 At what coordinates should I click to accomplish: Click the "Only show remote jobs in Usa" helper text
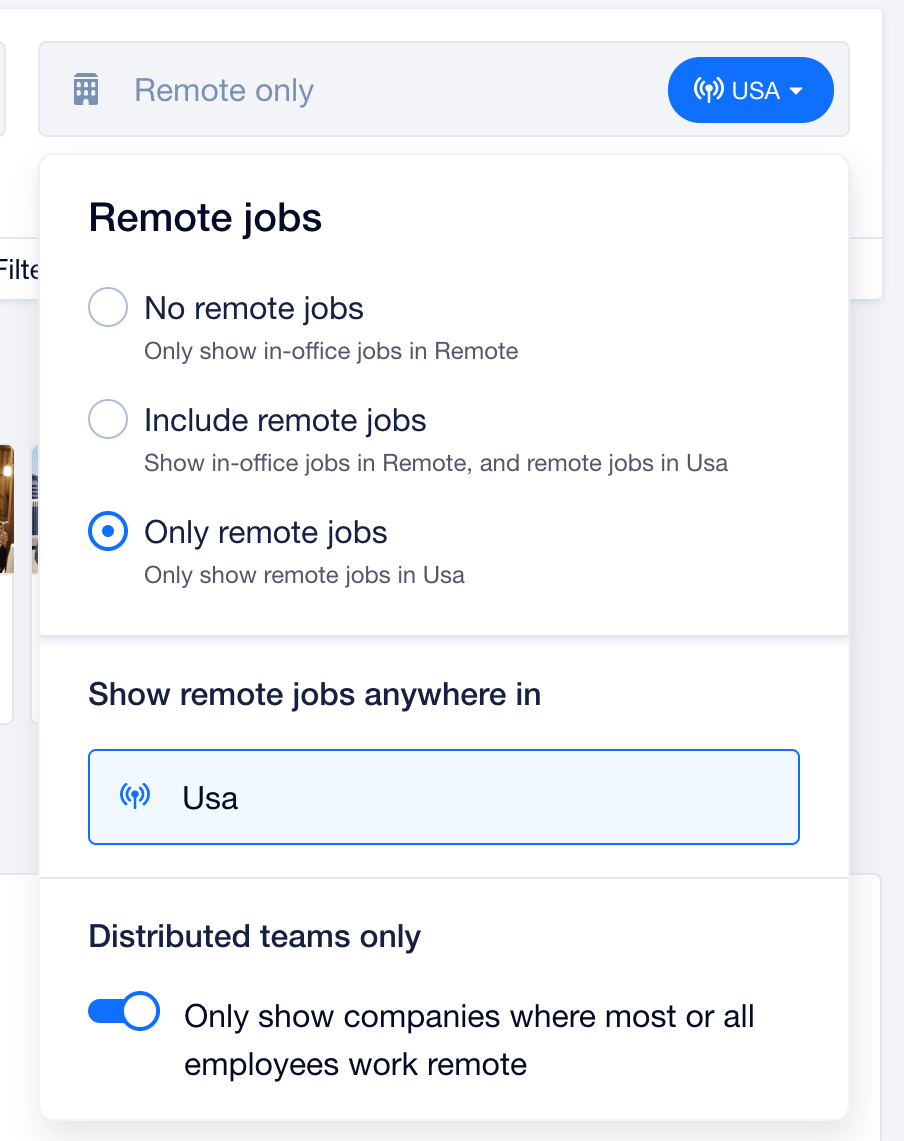(x=302, y=575)
